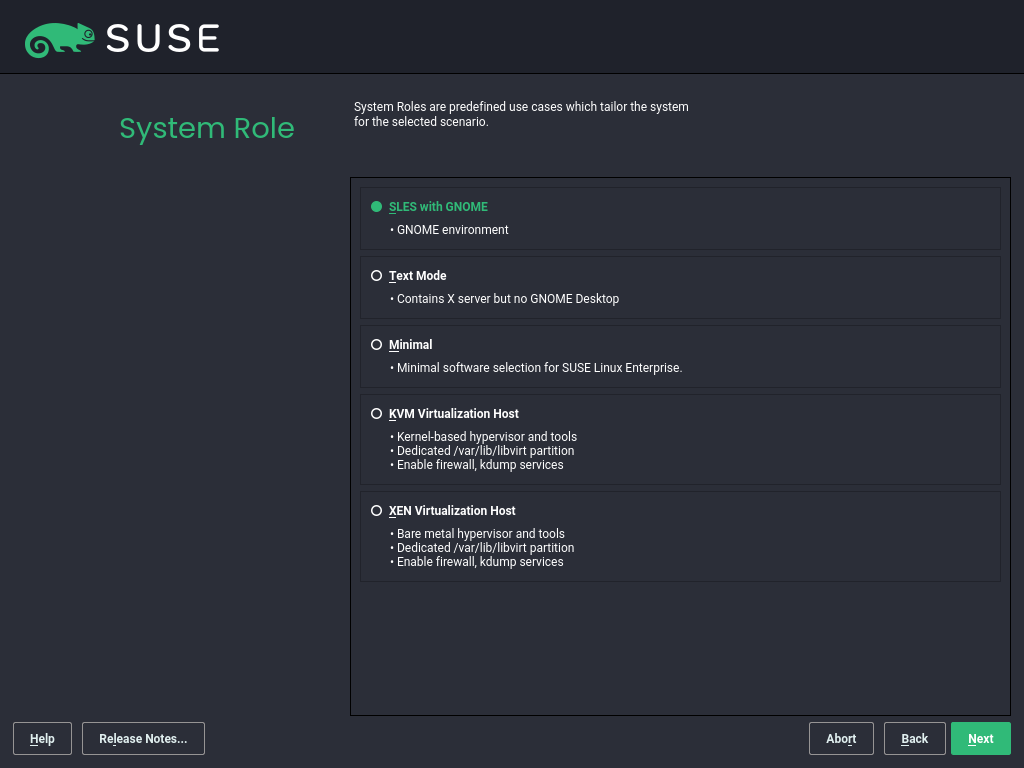Select XEN Virtualization Host radio button

[377, 511]
